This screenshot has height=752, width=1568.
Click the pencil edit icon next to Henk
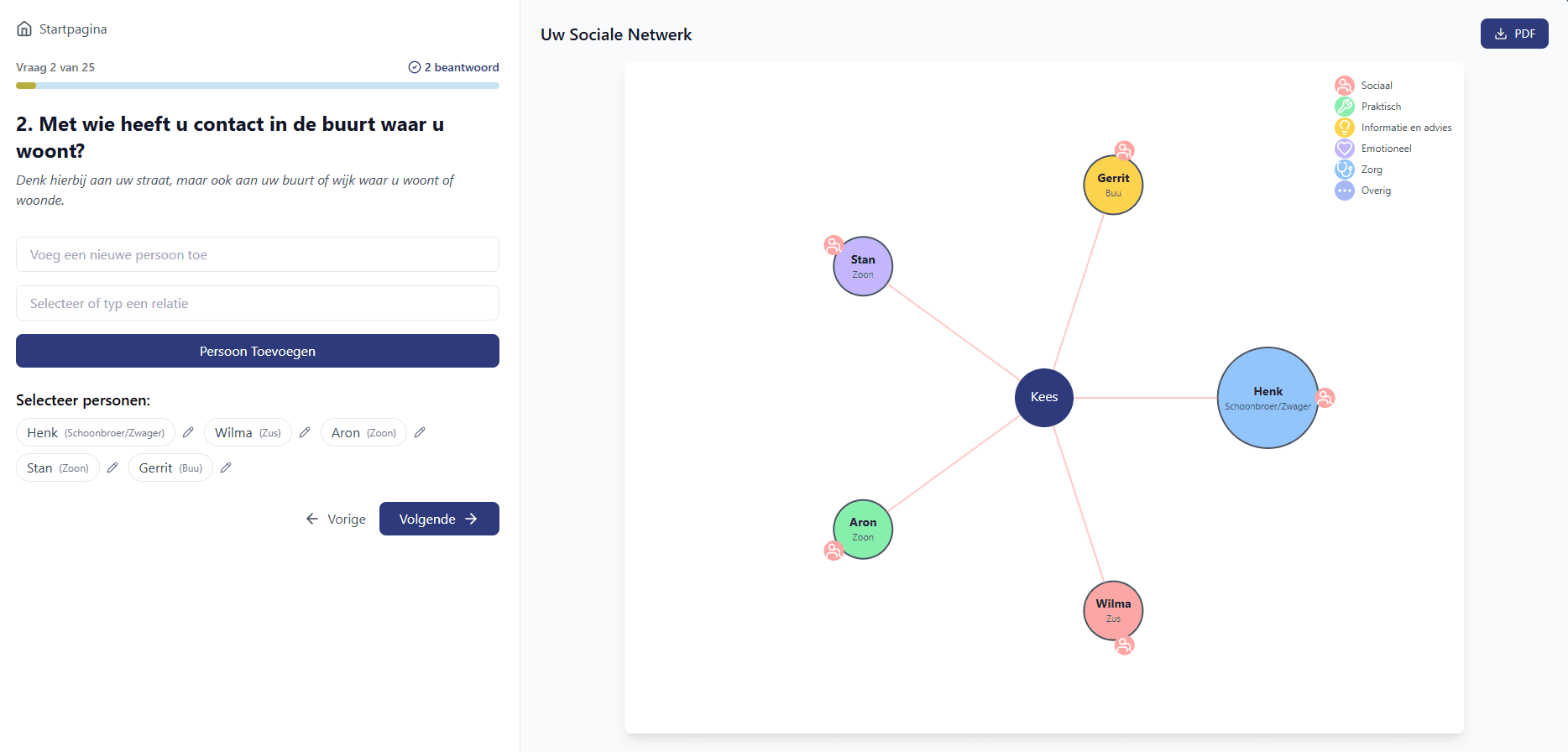tap(188, 432)
